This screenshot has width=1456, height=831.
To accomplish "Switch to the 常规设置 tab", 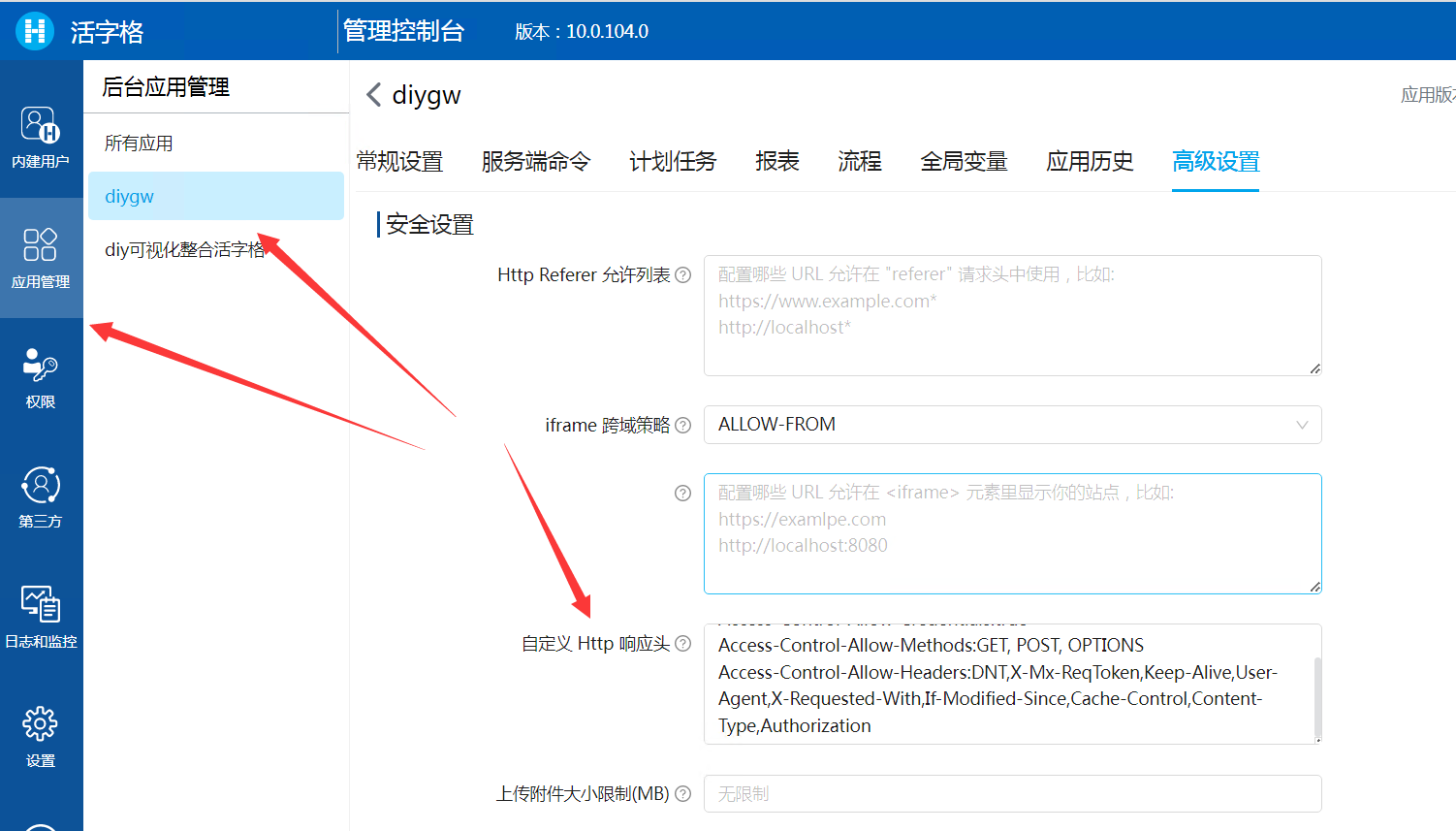I will (399, 161).
